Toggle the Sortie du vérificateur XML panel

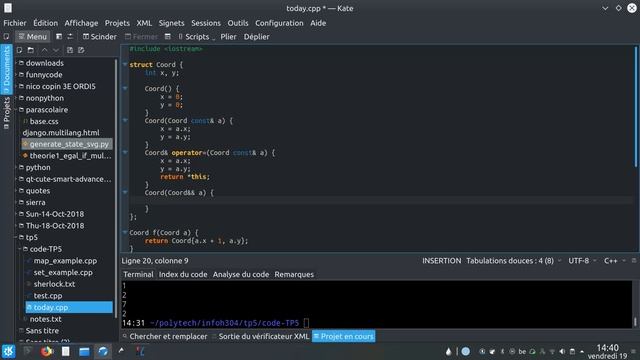coord(260,337)
